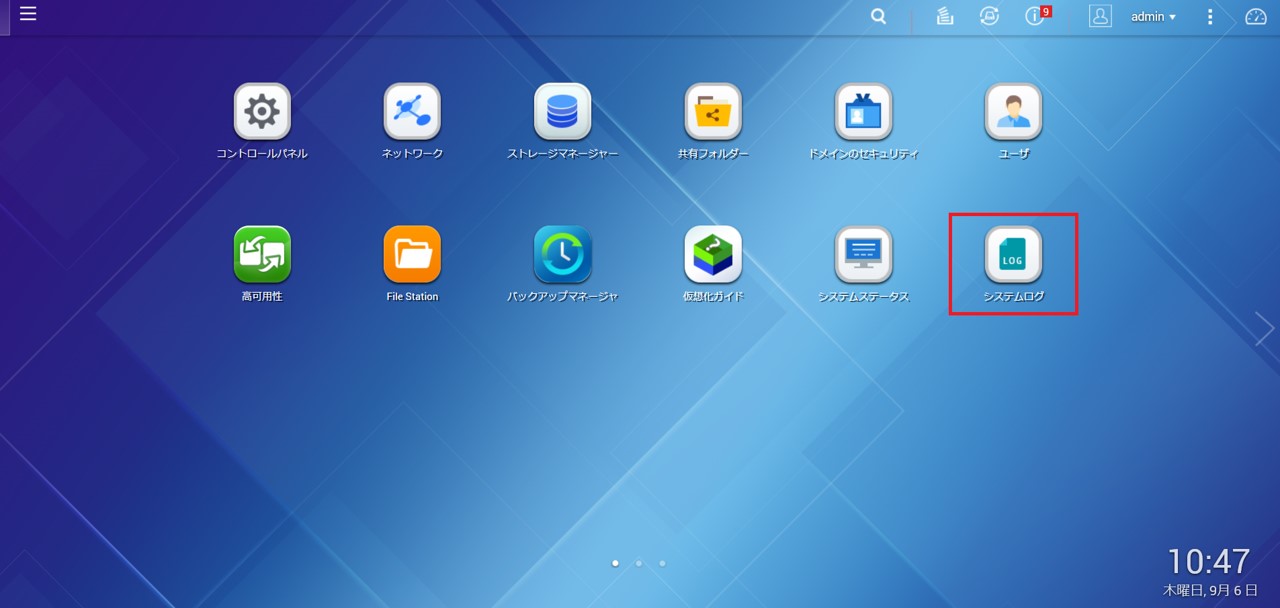1280x608 pixels.
Task: Open 高可用性 app
Action: (x=262, y=254)
